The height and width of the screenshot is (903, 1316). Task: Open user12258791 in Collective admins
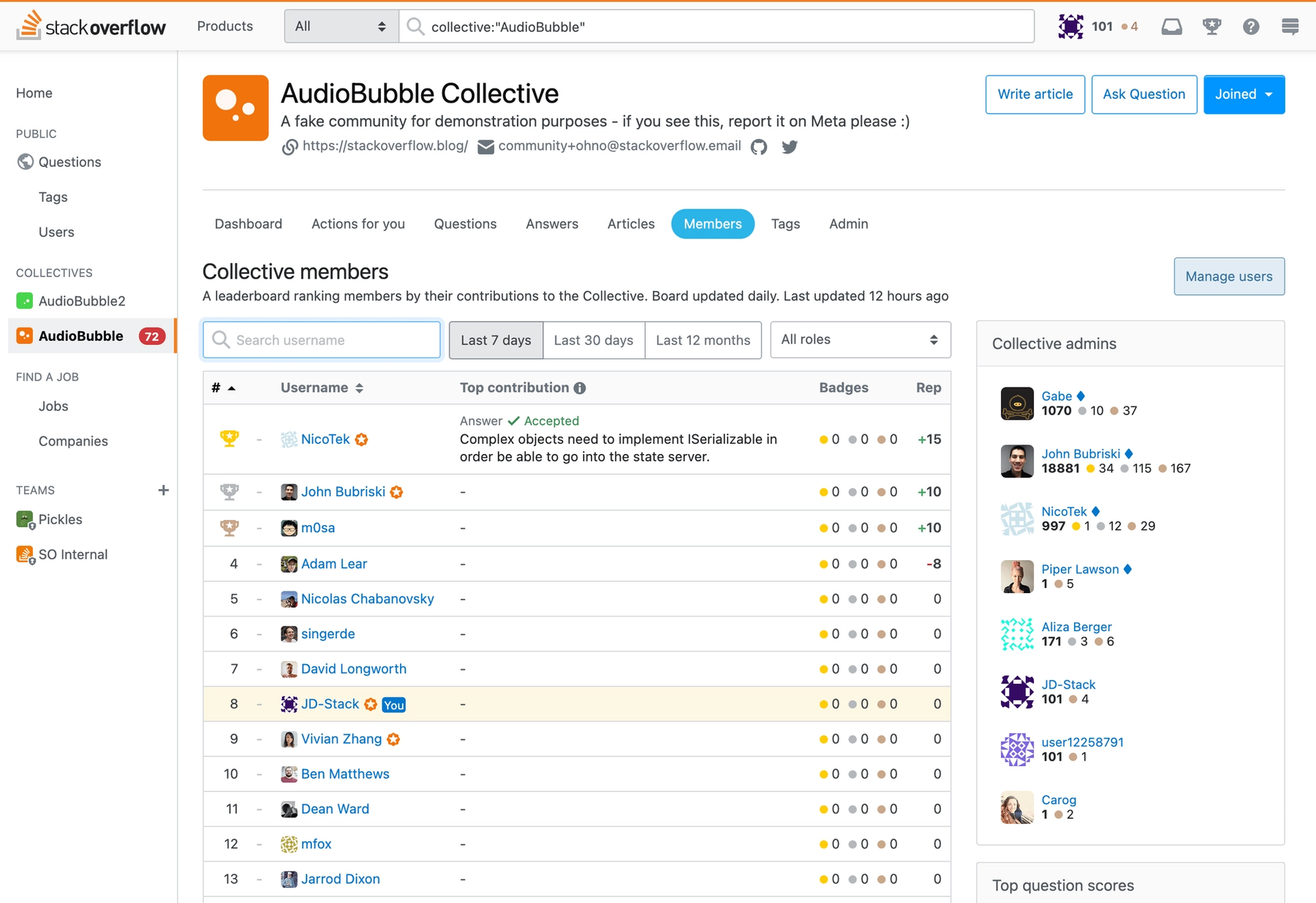[1082, 742]
